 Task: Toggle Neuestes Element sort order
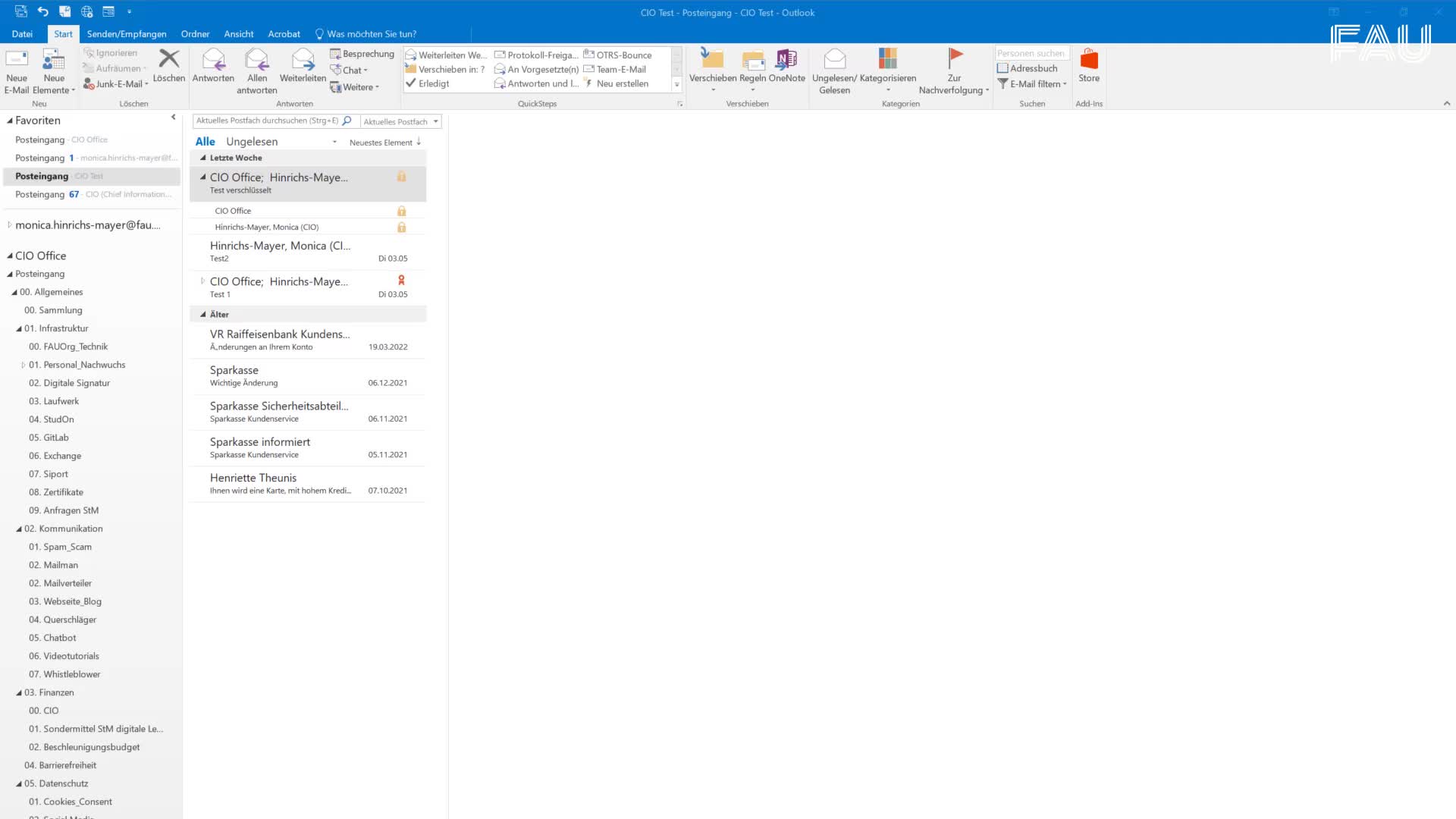[x=384, y=143]
